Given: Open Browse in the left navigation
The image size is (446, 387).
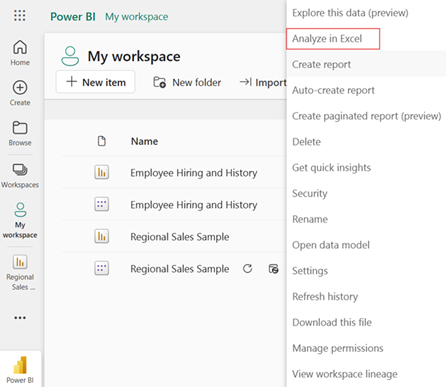Looking at the screenshot, I should [x=20, y=133].
